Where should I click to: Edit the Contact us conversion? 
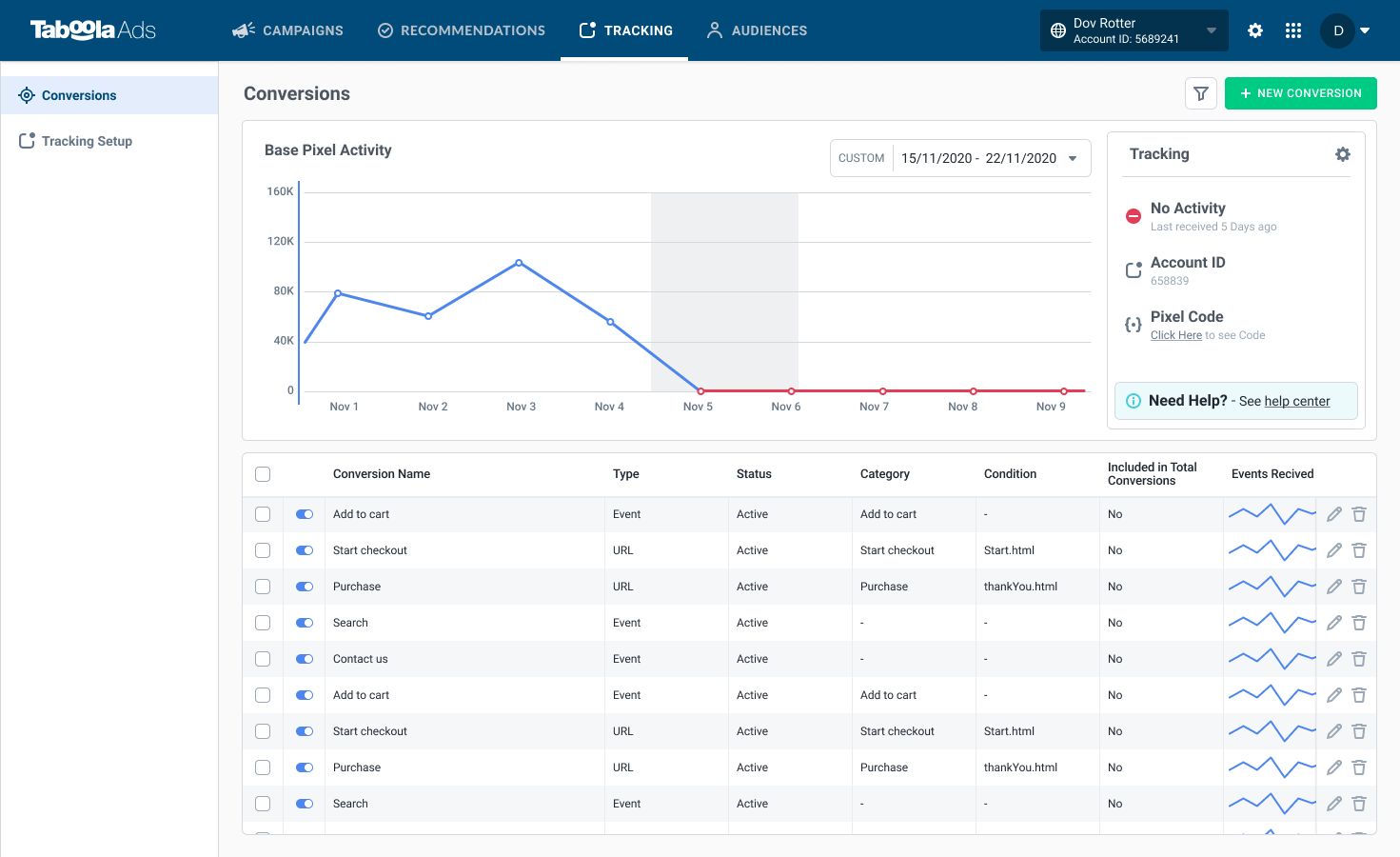point(1334,659)
